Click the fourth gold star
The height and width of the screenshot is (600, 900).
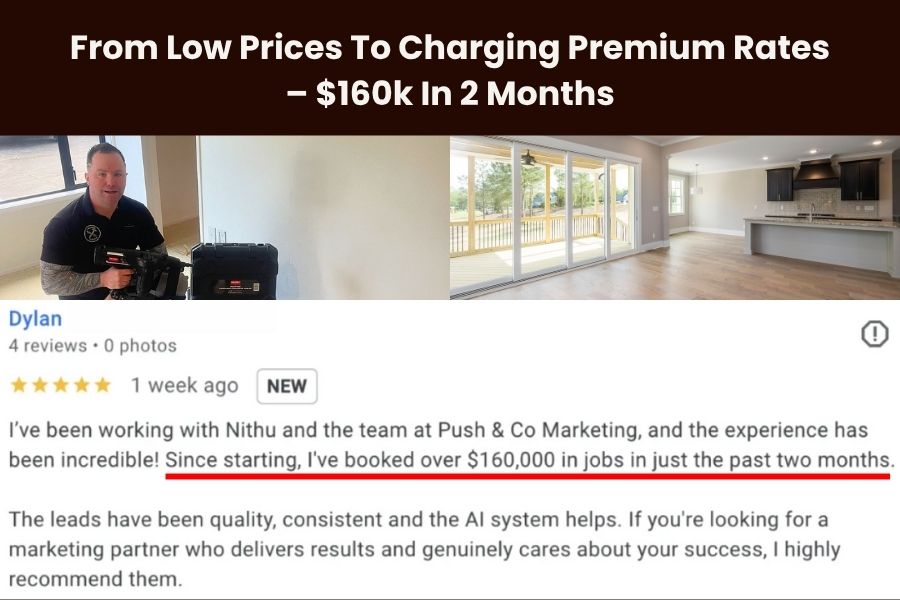click(82, 385)
